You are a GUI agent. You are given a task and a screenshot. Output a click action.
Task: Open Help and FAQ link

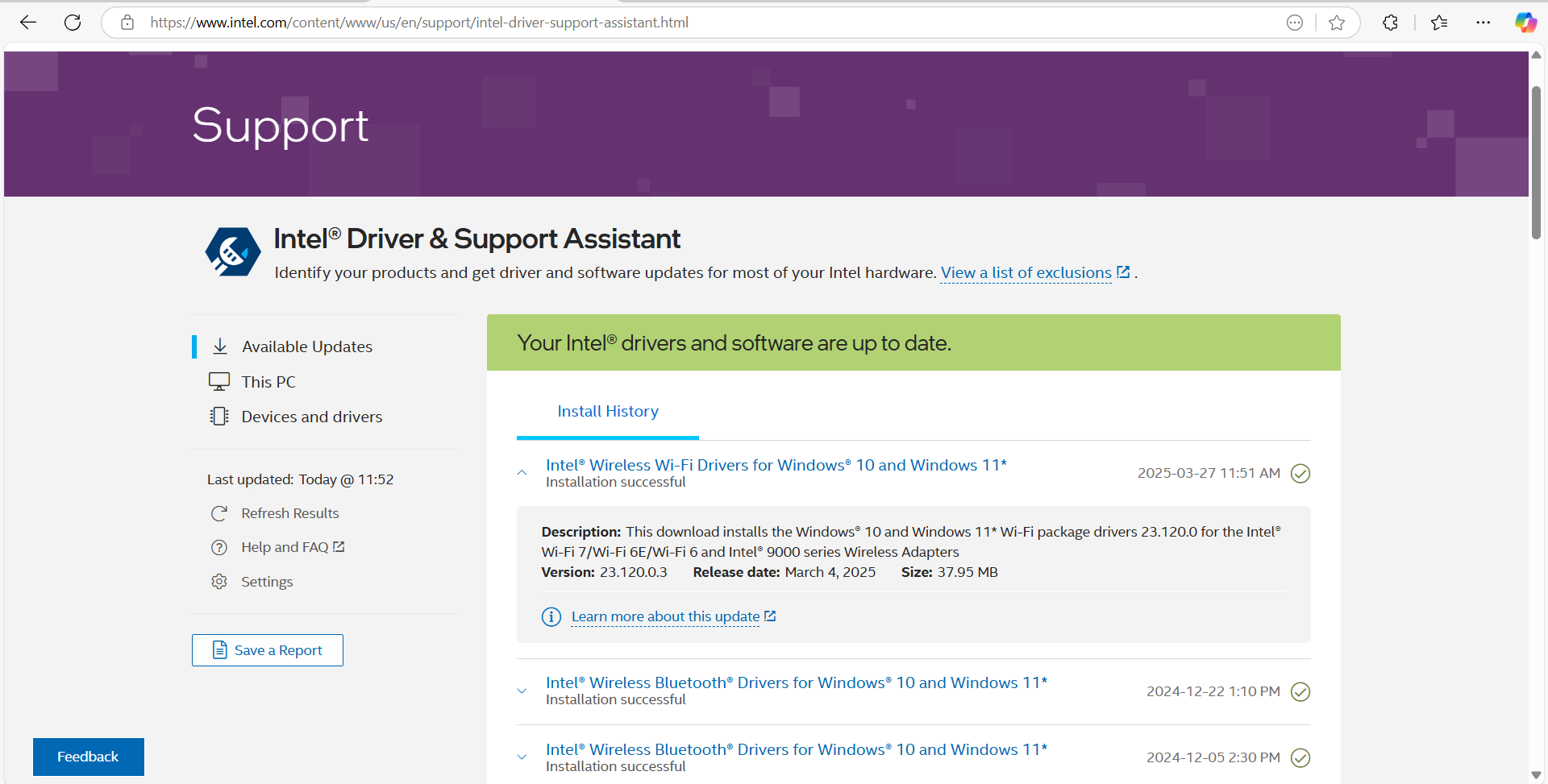click(x=293, y=547)
